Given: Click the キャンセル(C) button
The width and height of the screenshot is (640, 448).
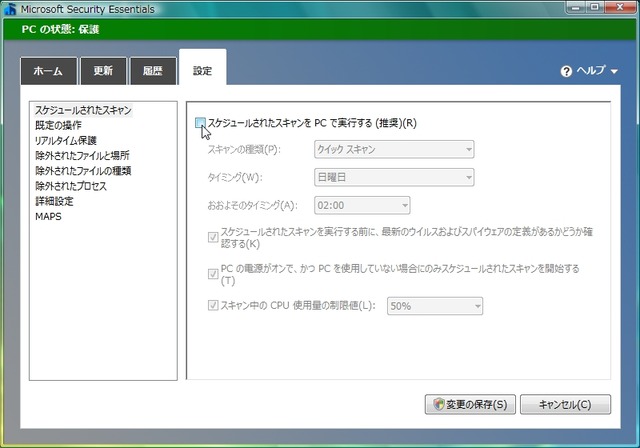Looking at the screenshot, I should tap(565, 404).
